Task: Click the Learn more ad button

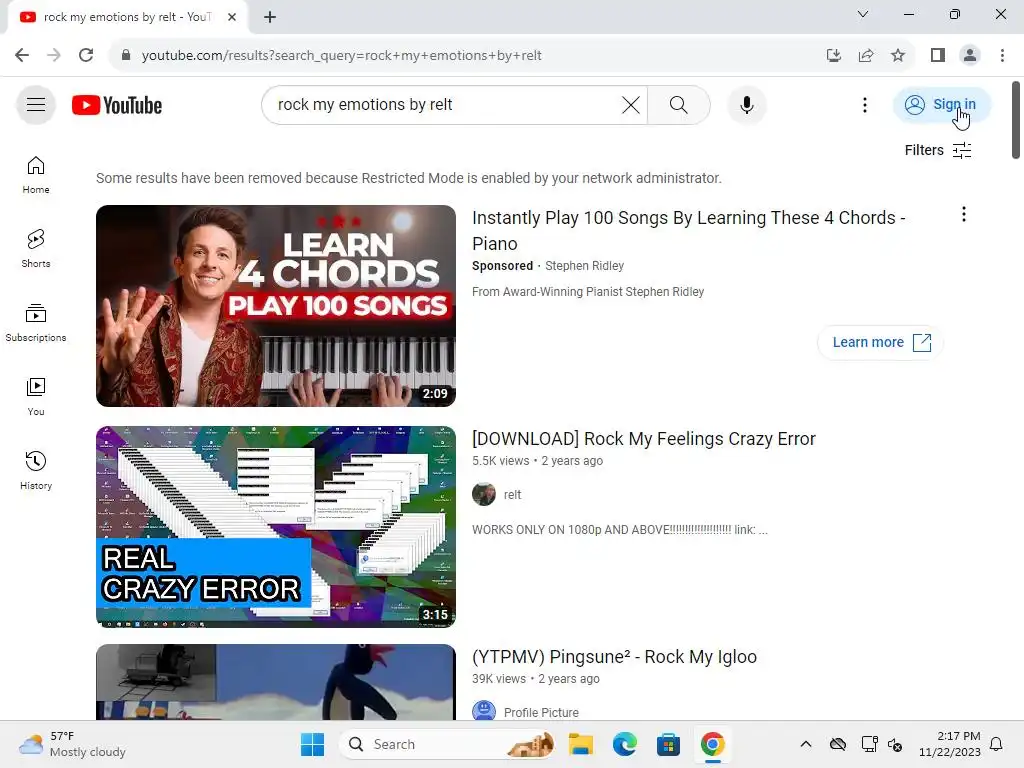Action: pyautogui.click(x=880, y=342)
